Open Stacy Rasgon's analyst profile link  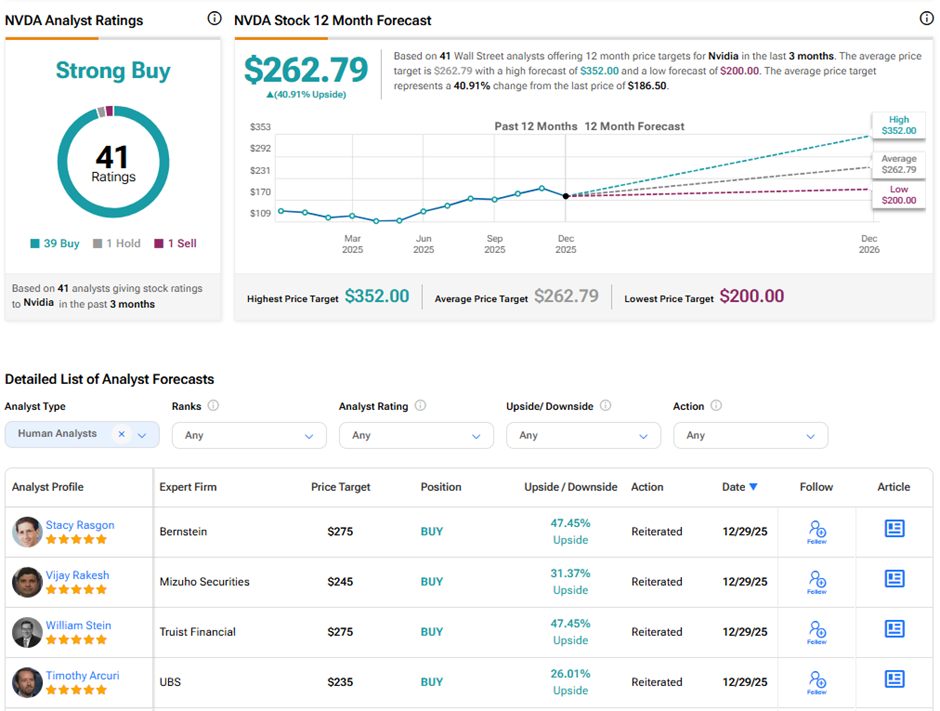80,525
